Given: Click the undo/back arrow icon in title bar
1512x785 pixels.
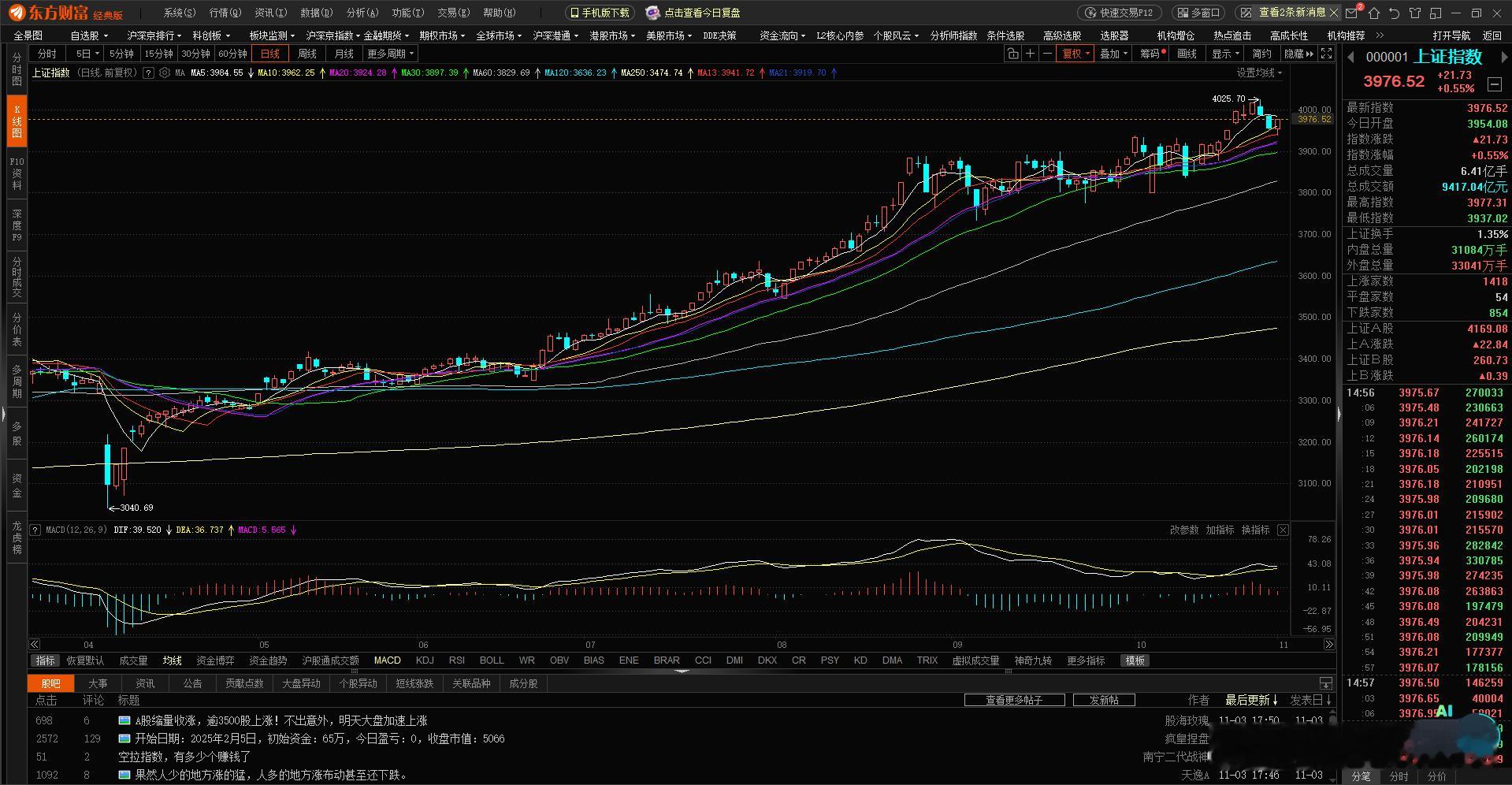Looking at the screenshot, I should click(1395, 13).
